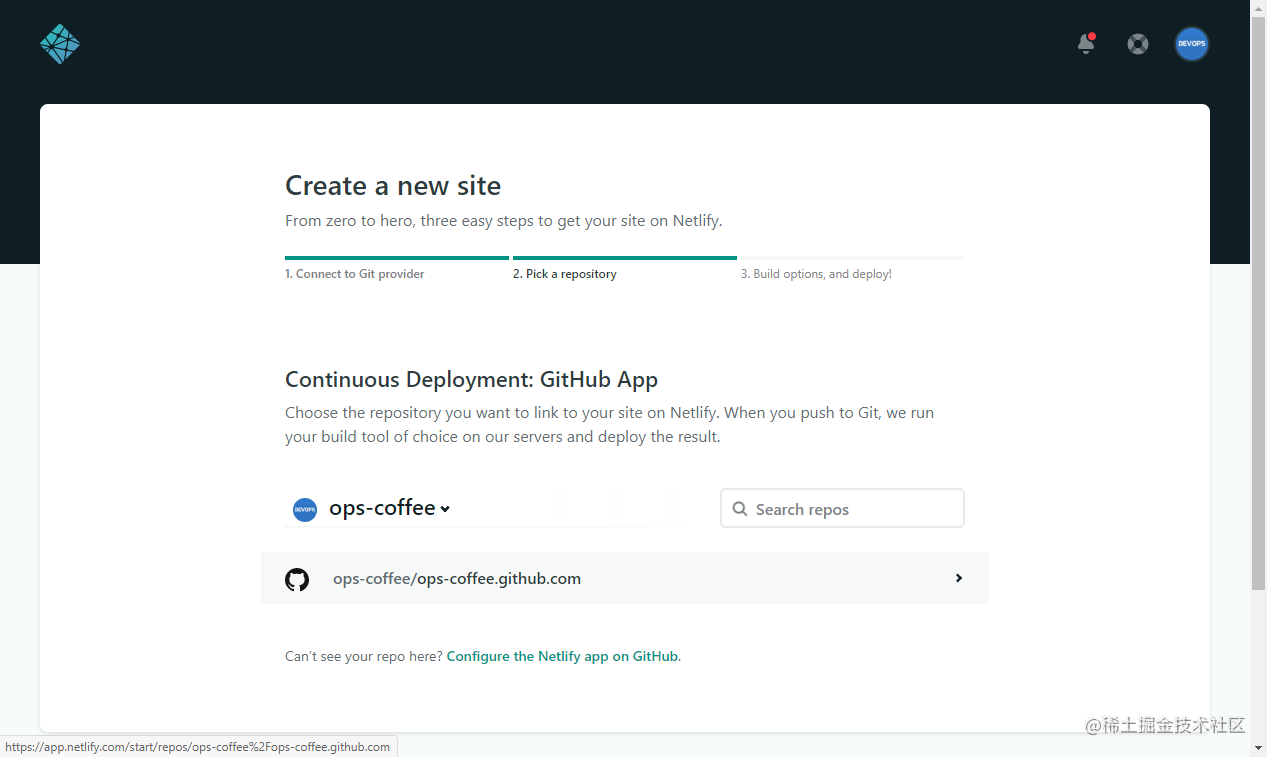The image size is (1267, 757).
Task: Click the scrollbar down arrow
Action: click(x=1258, y=748)
